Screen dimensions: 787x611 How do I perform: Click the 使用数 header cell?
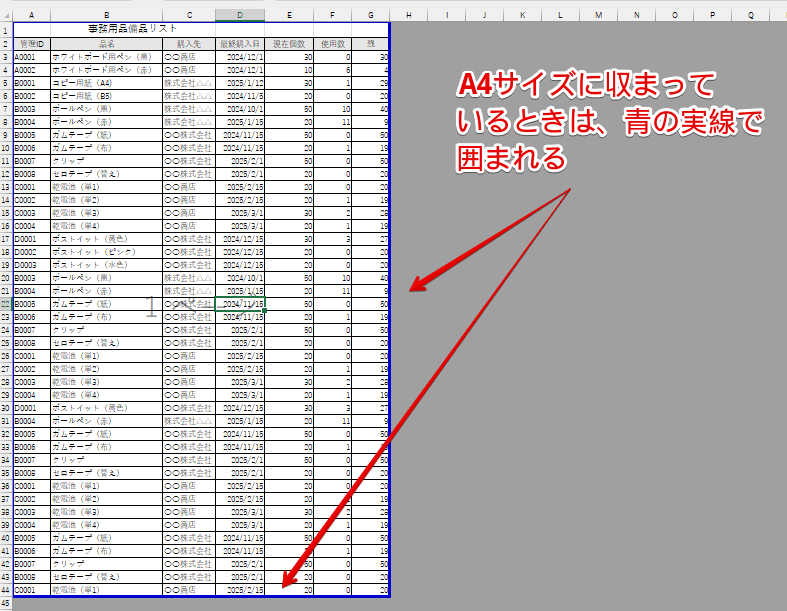coord(332,44)
